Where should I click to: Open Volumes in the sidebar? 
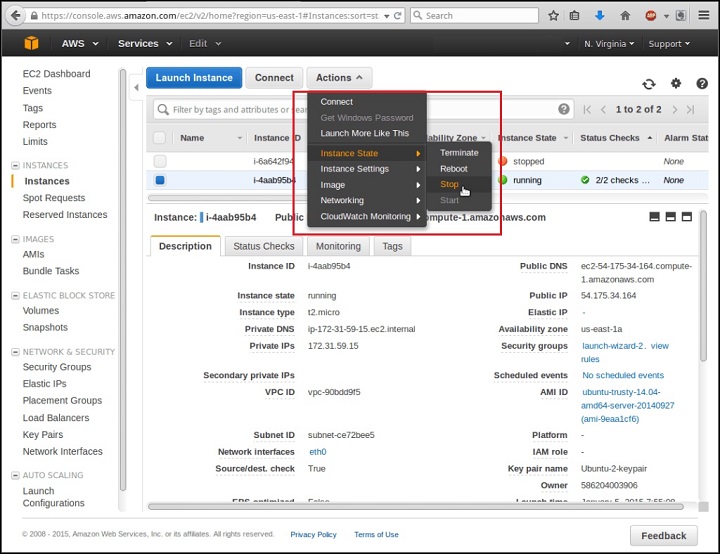pyautogui.click(x=41, y=311)
